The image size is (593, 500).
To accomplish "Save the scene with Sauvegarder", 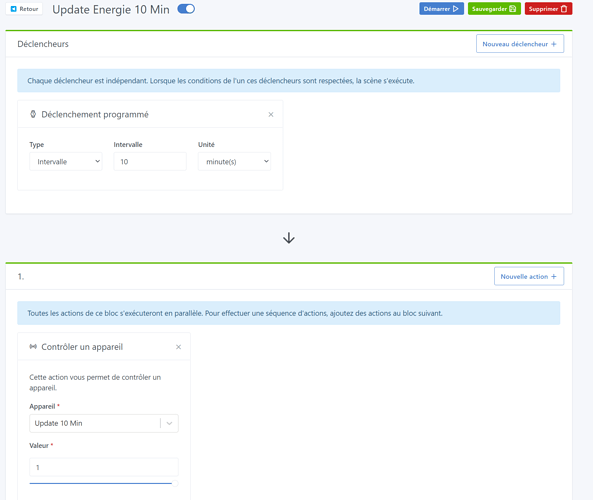I will pyautogui.click(x=494, y=9).
